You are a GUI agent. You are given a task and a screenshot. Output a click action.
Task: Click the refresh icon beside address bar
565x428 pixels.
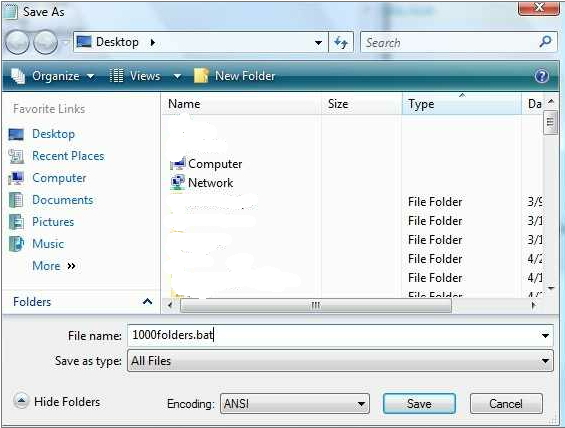341,43
